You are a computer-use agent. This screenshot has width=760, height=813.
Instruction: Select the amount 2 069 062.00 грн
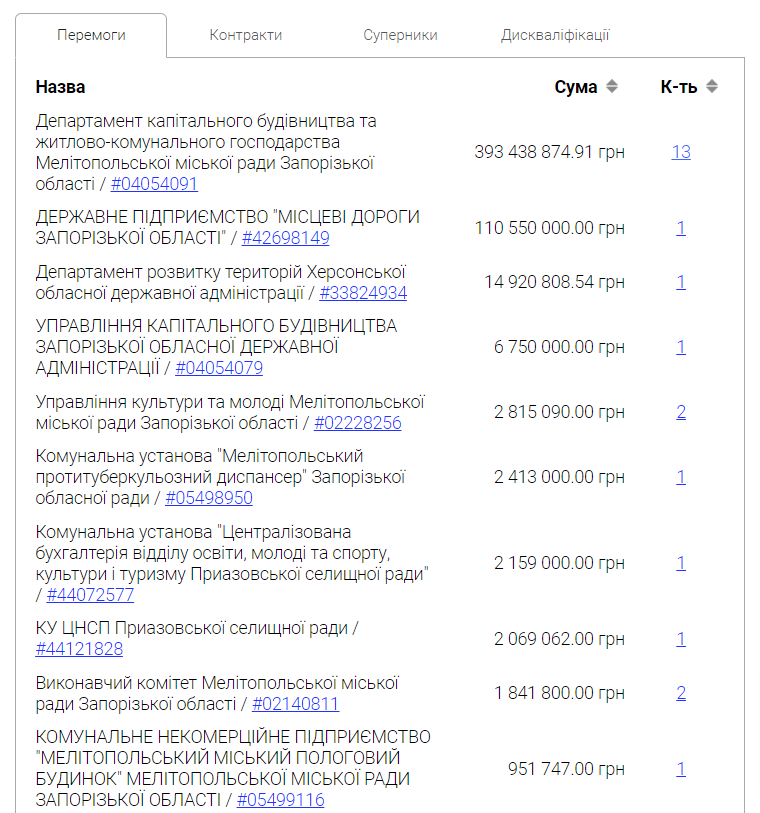click(559, 639)
